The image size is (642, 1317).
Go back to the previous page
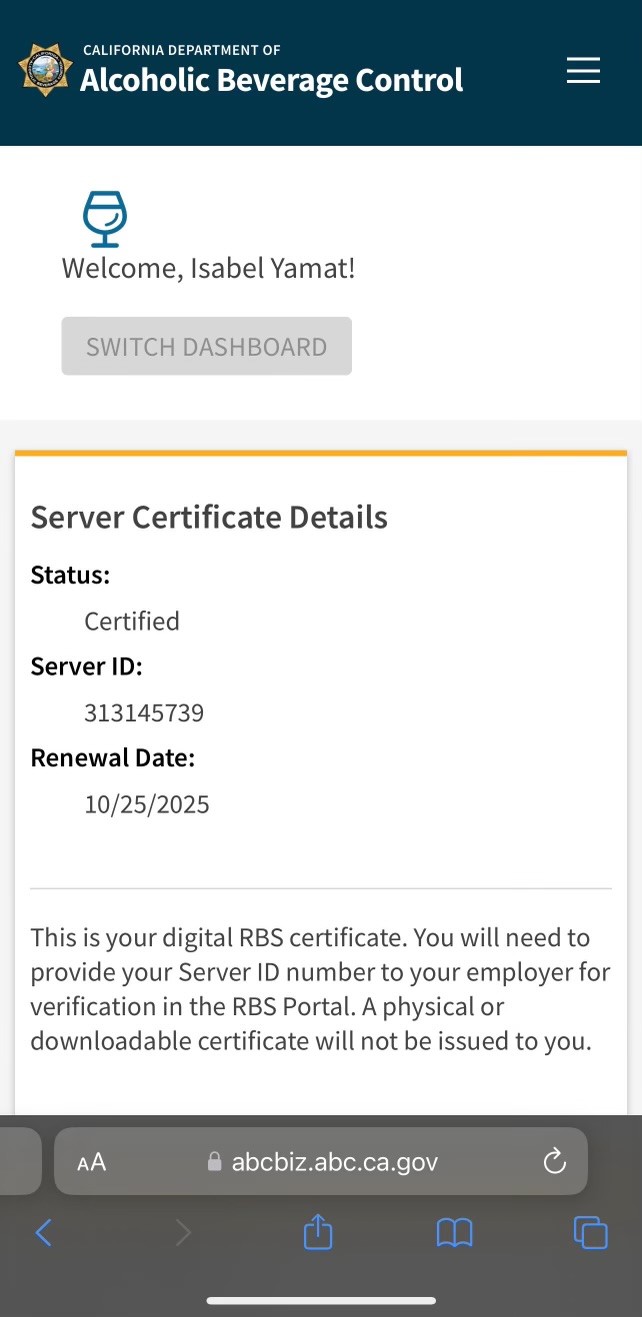[x=43, y=1233]
